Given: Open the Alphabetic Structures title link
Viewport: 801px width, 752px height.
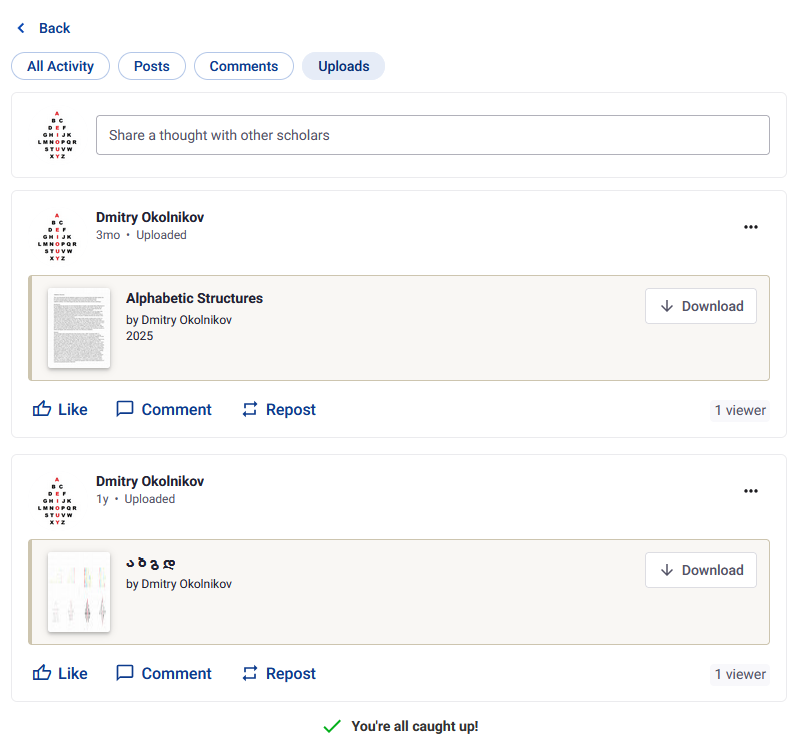Looking at the screenshot, I should 194,298.
